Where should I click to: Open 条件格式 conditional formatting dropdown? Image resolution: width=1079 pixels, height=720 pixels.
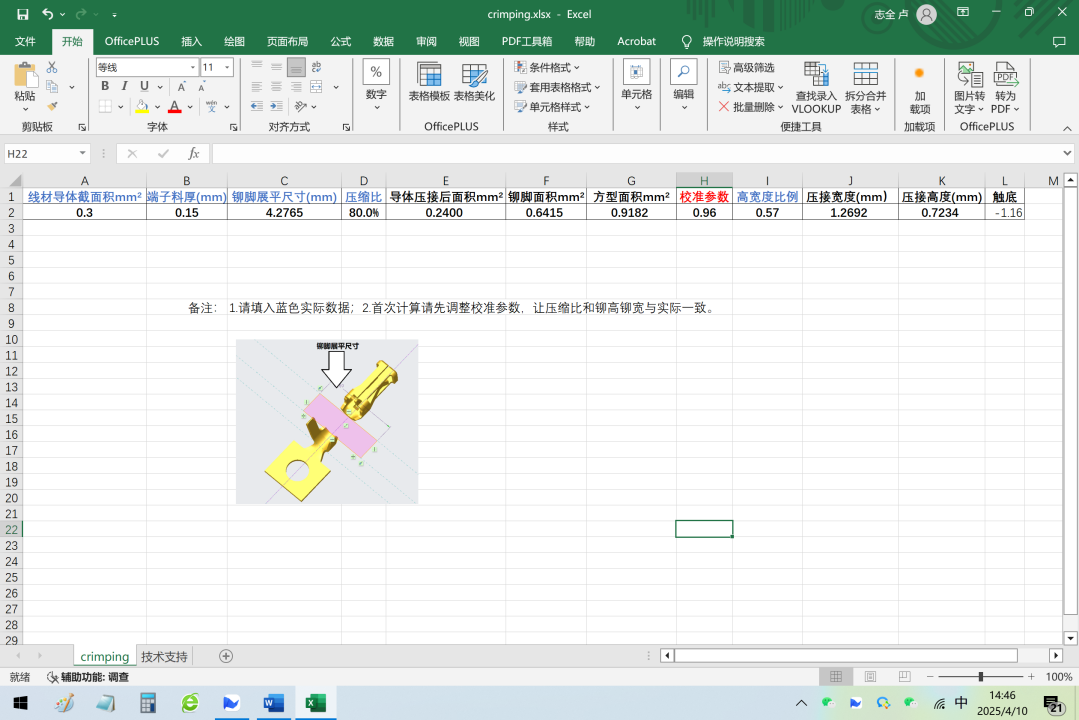click(x=548, y=67)
